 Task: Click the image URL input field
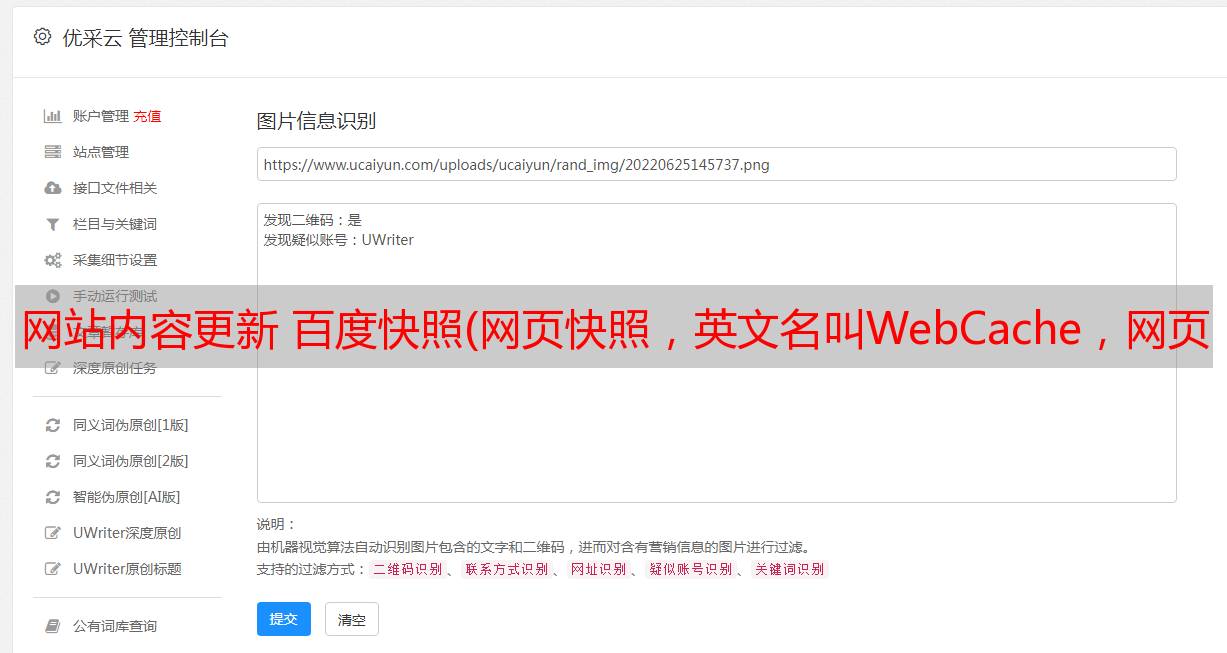coord(716,164)
